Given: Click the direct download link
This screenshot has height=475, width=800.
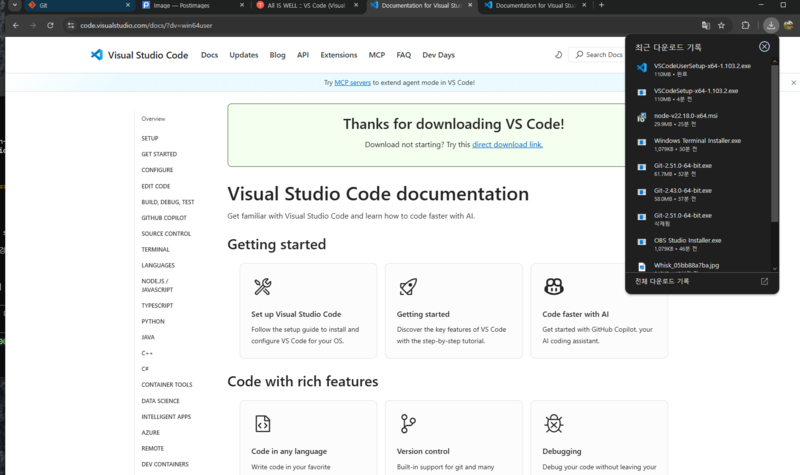Looking at the screenshot, I should (507, 144).
